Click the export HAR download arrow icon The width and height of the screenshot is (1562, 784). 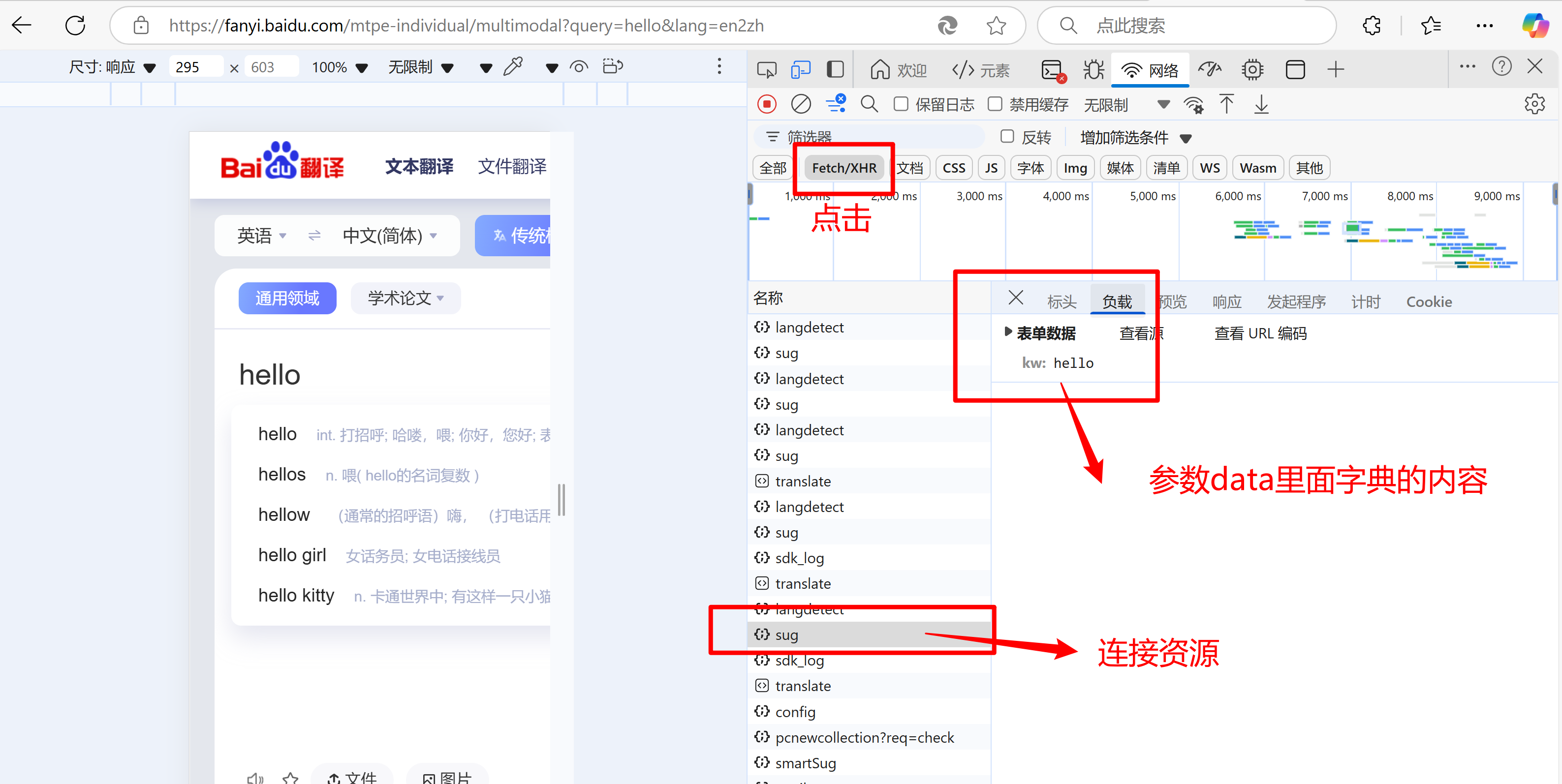(x=1261, y=104)
